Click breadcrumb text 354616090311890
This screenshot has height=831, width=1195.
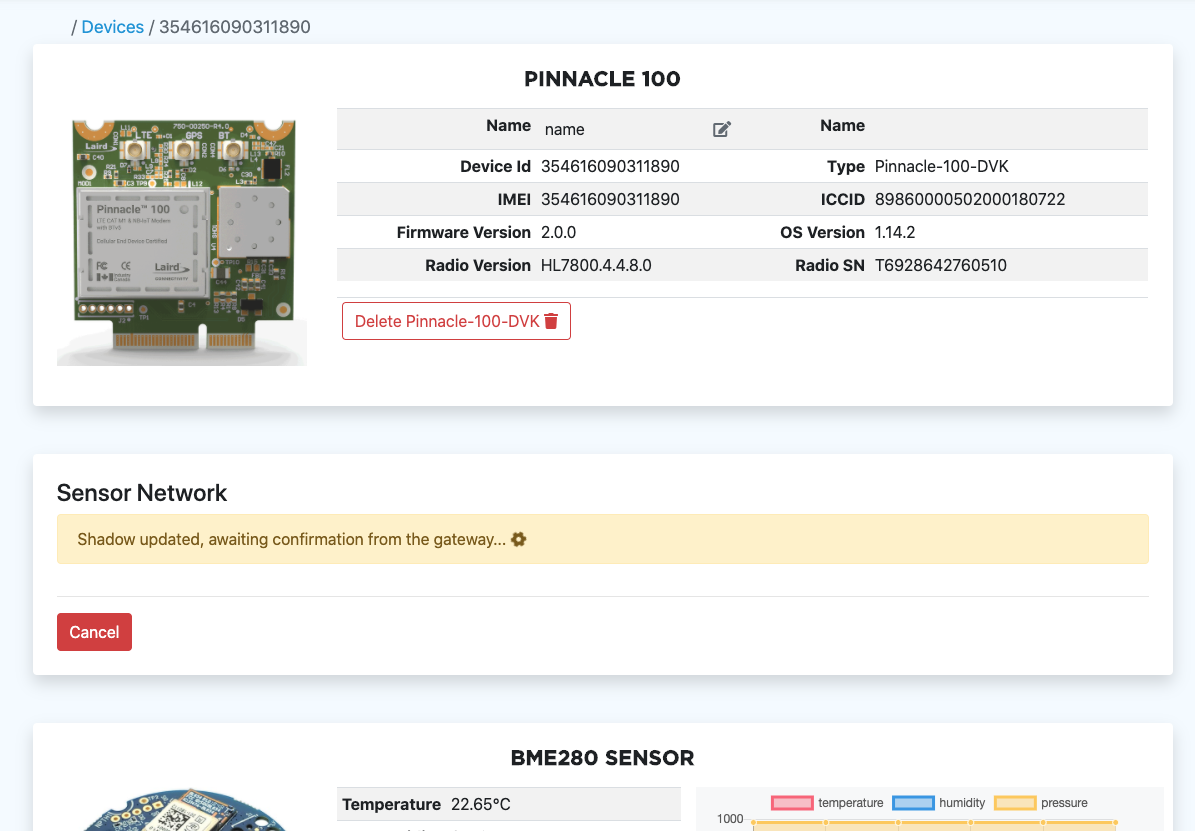click(235, 27)
